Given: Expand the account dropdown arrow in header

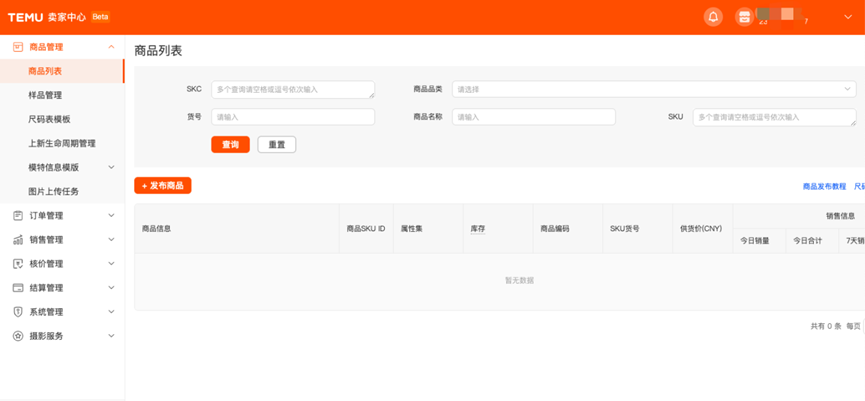Looking at the screenshot, I should (x=848, y=17).
